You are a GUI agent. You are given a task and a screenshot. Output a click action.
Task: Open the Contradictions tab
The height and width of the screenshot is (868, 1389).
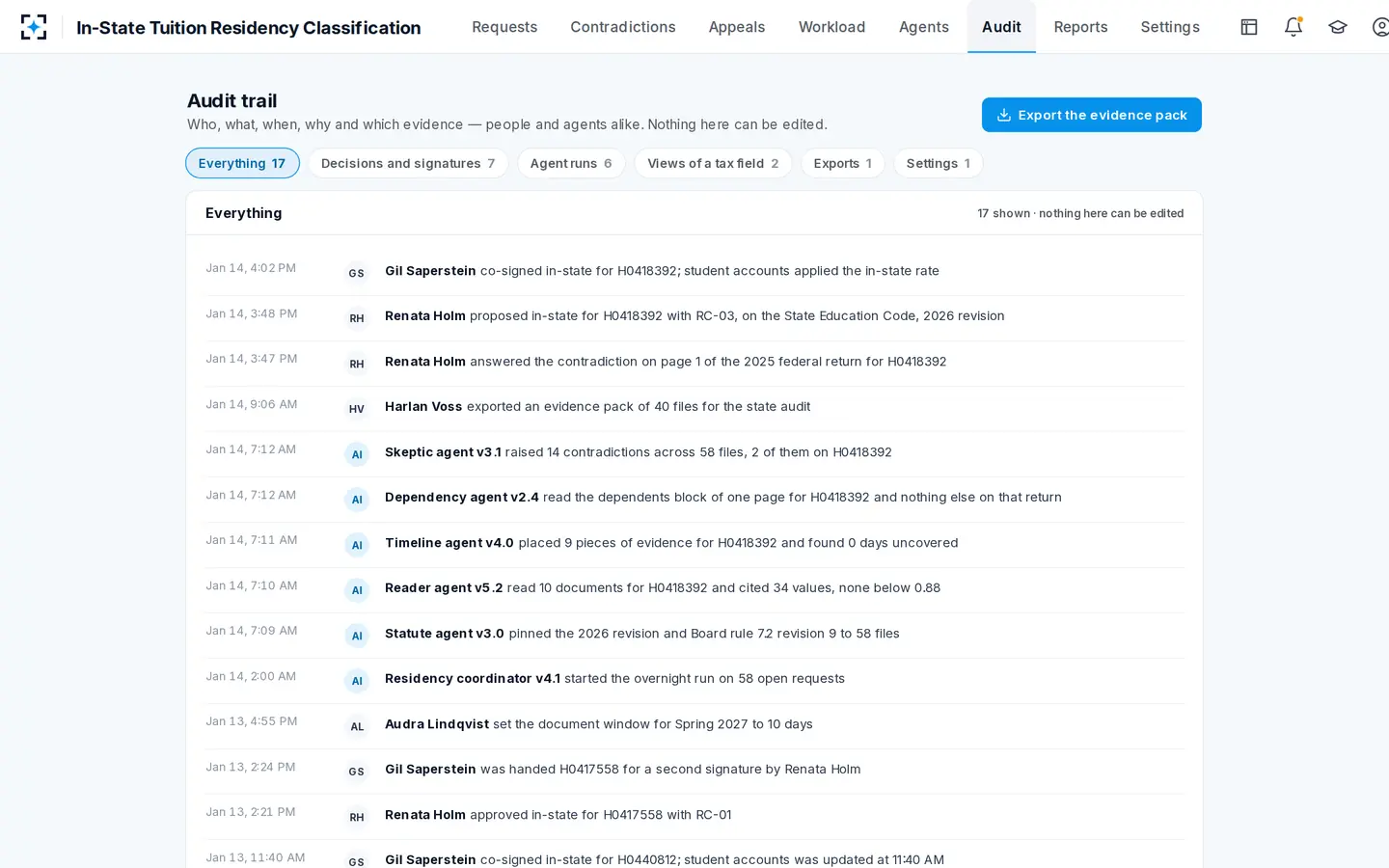623,27
